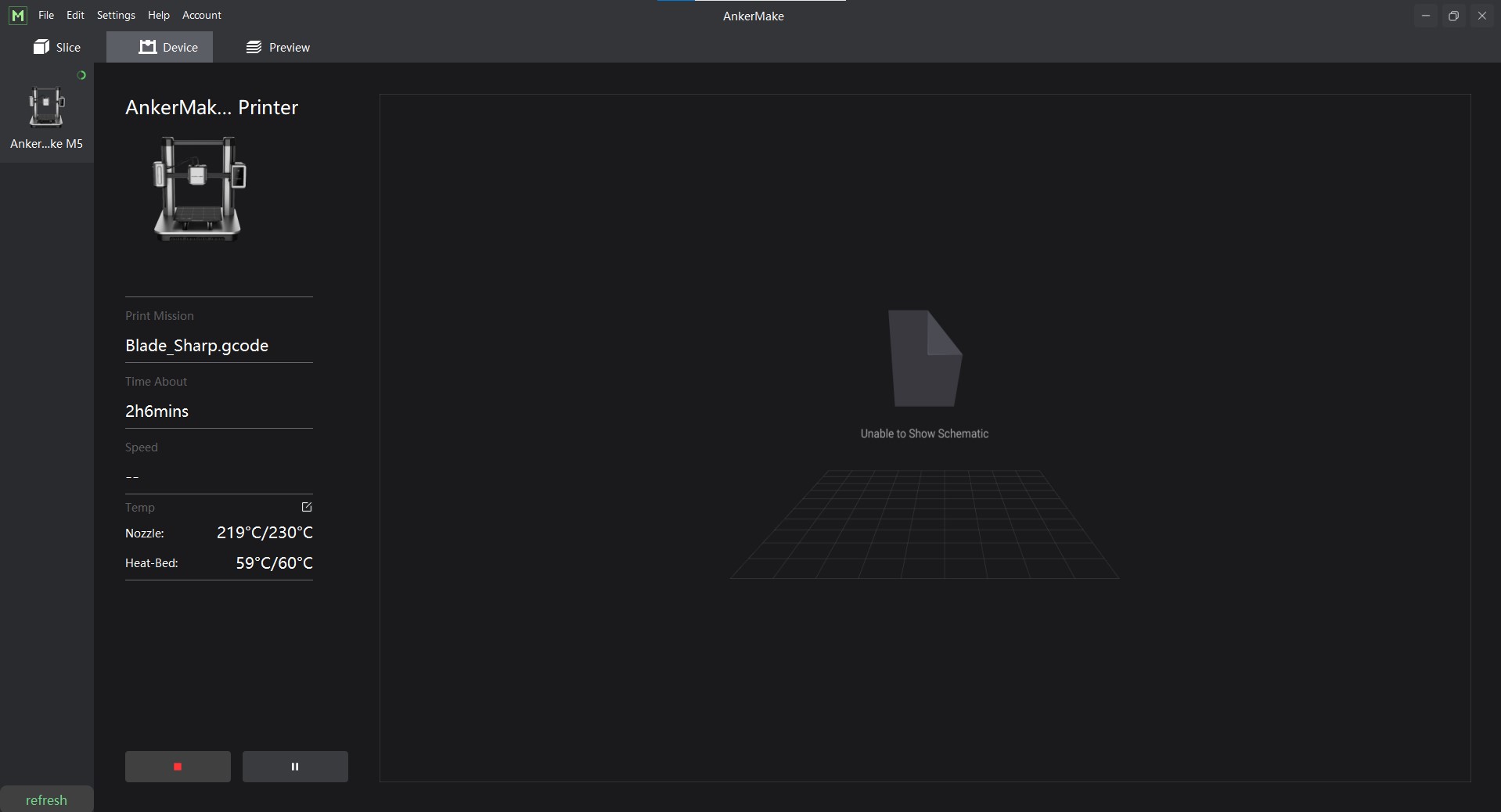Switch to the Device tab
Viewport: 1501px width, 812px height.
coord(160,47)
